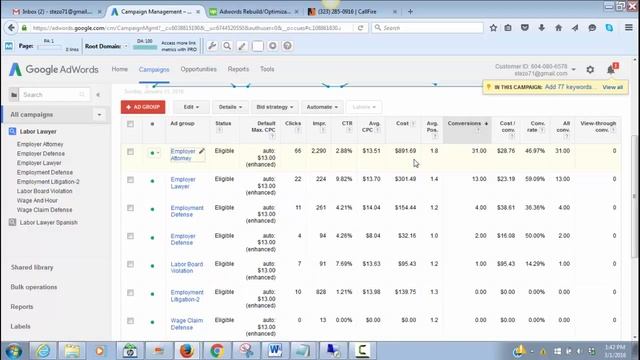Viewport: 640px width, 360px height.
Task: Select Labor Lawyer Spanish campaign in sidebar
Action: (x=49, y=222)
